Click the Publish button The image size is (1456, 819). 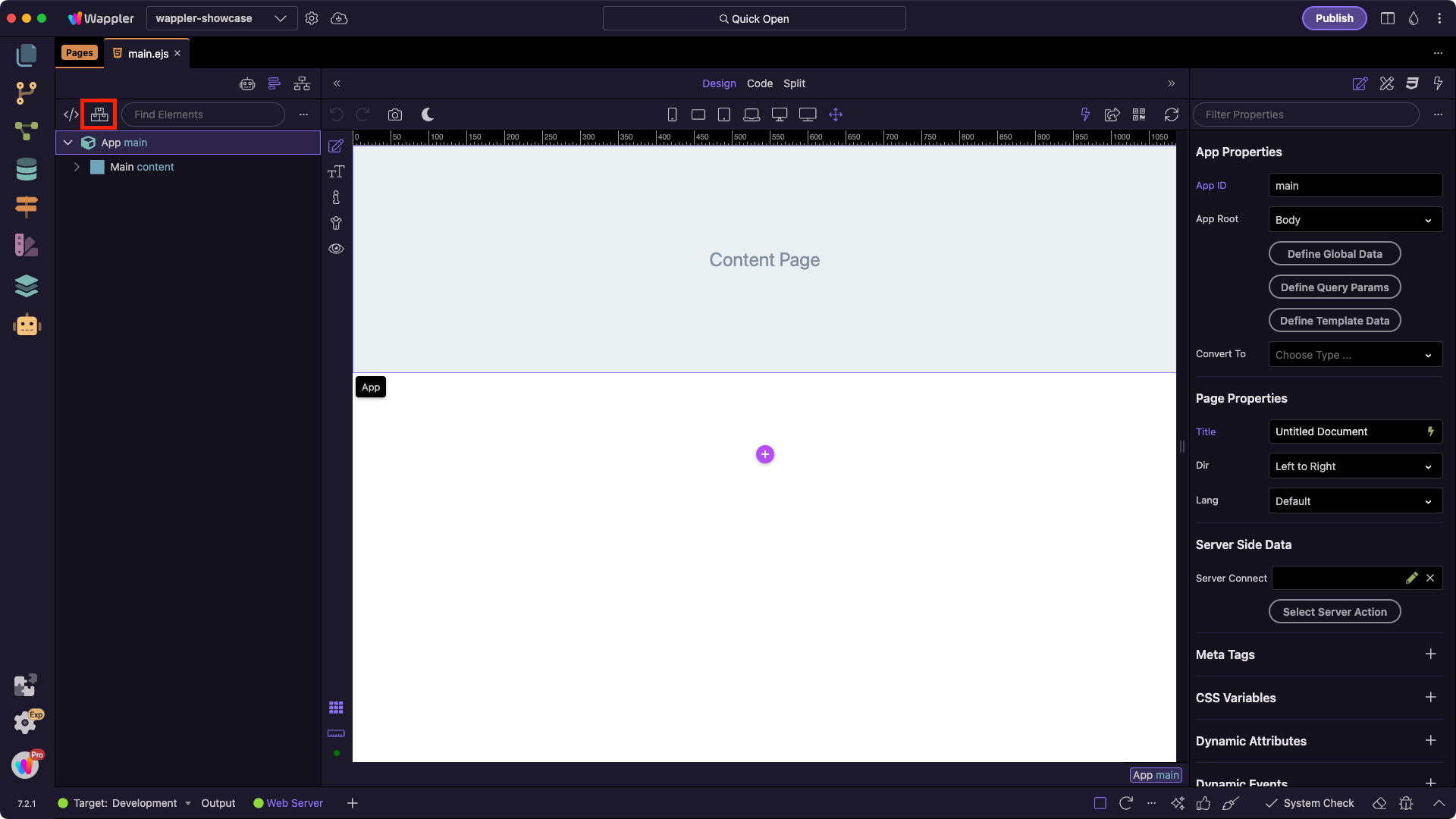coord(1334,18)
